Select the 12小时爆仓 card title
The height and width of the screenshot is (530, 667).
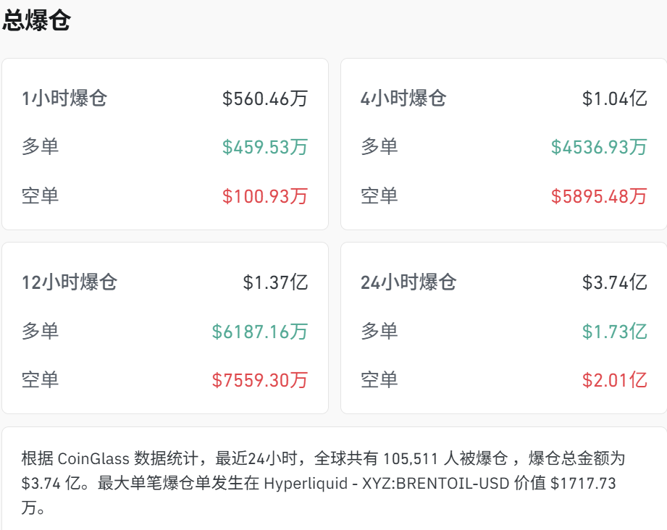69,283
